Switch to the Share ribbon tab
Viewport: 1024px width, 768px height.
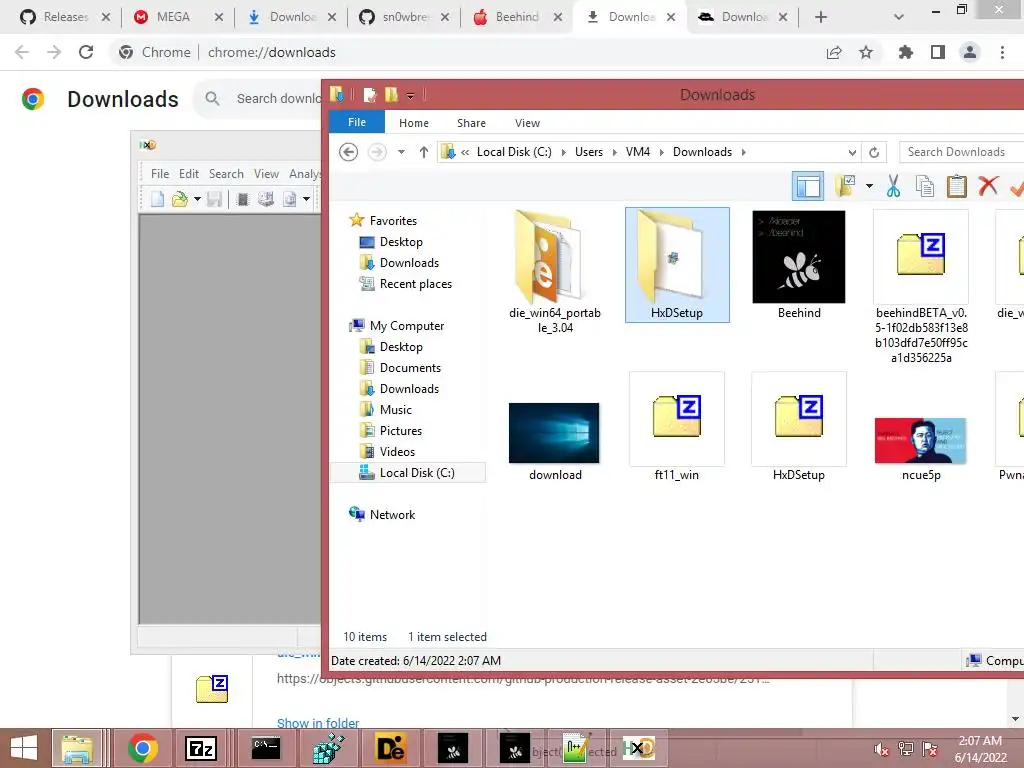point(471,123)
